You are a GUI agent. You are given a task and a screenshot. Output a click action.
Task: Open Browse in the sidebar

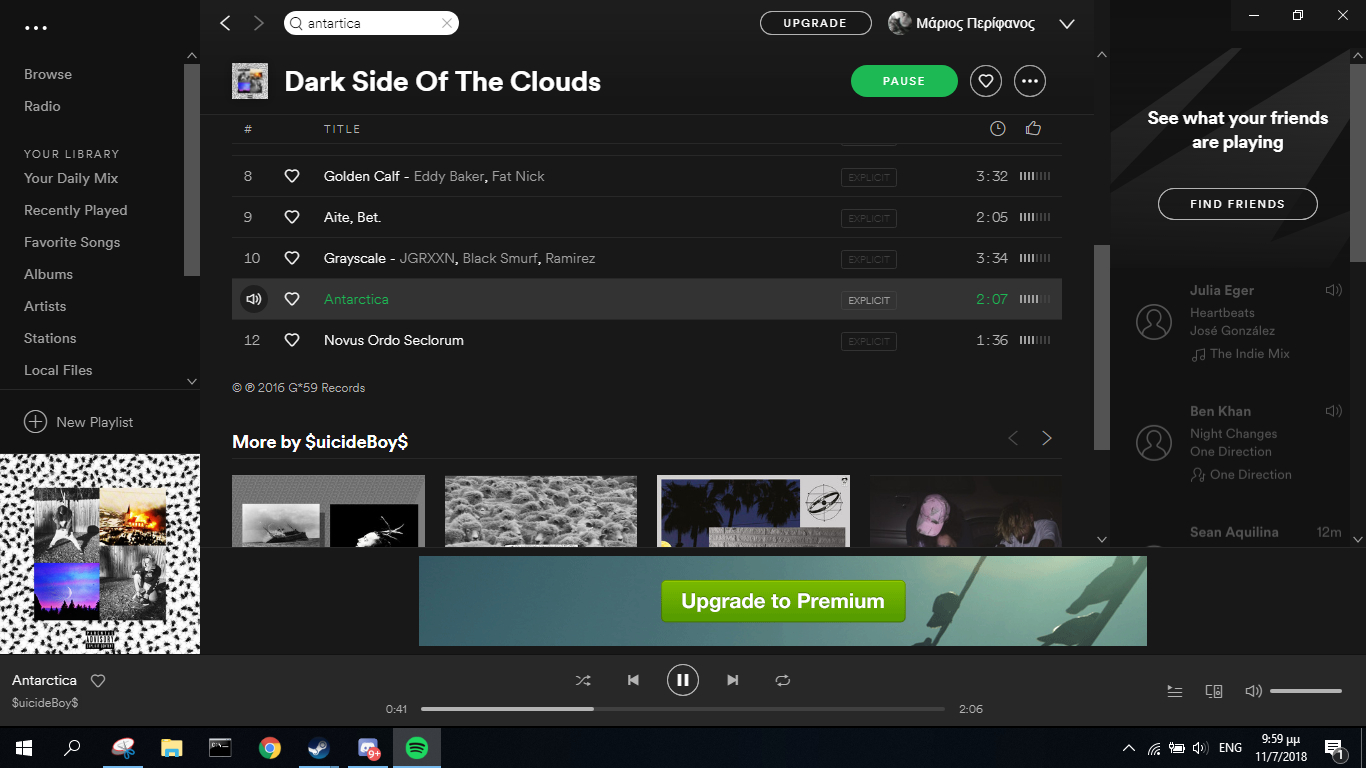click(x=48, y=74)
